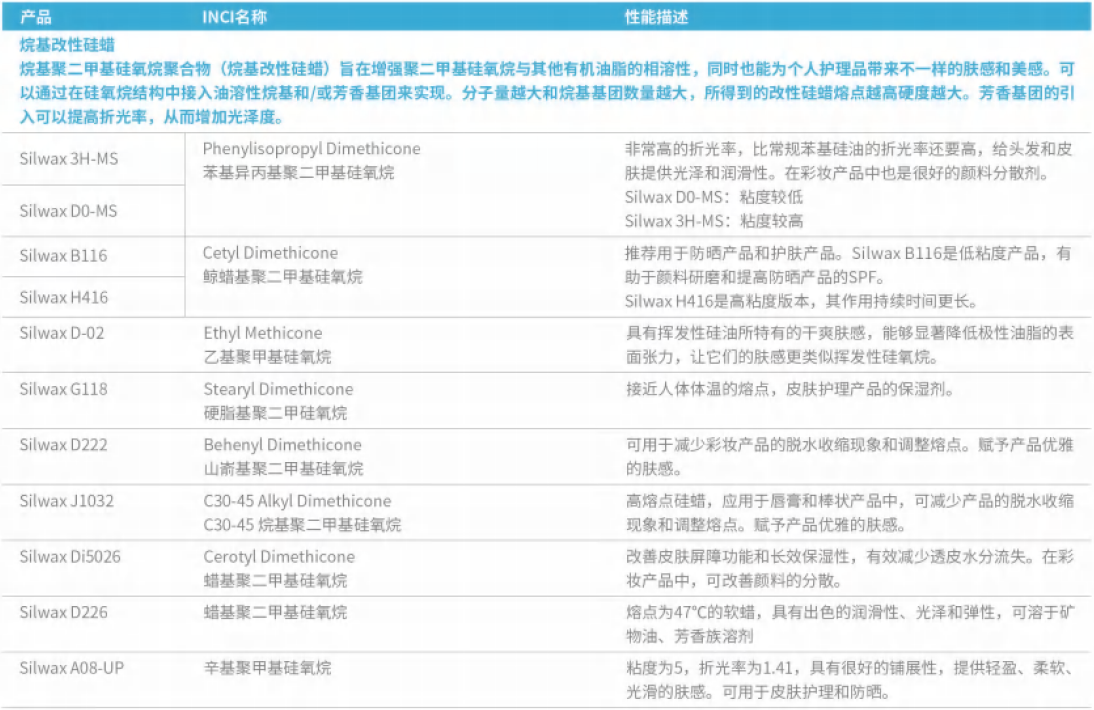Select the Chinese name "鲸蜡基聚二甲基硅氧烷"
Image resolution: width=1094 pixels, height=710 pixels.
click(283, 277)
